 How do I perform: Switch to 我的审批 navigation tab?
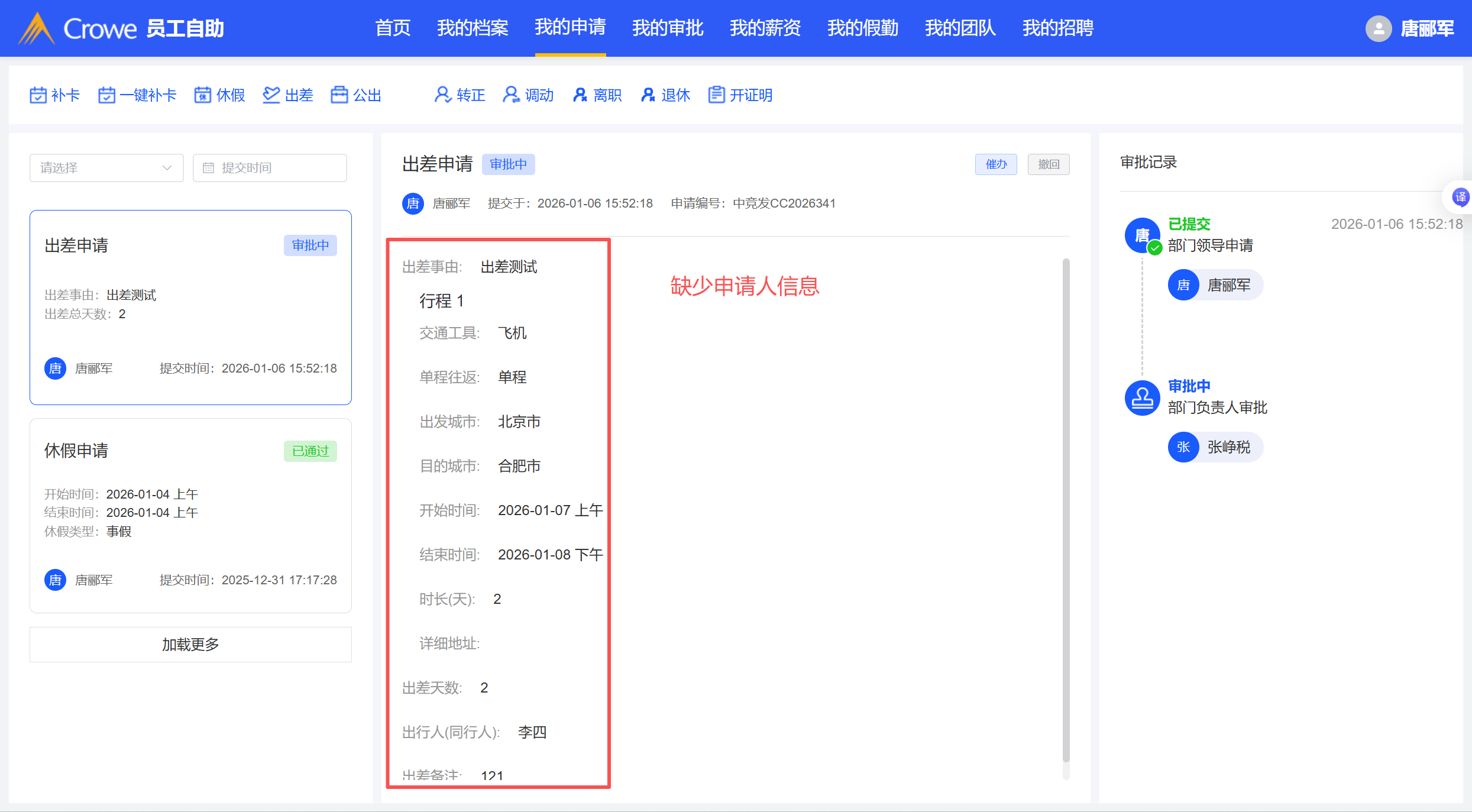pyautogui.click(x=668, y=28)
